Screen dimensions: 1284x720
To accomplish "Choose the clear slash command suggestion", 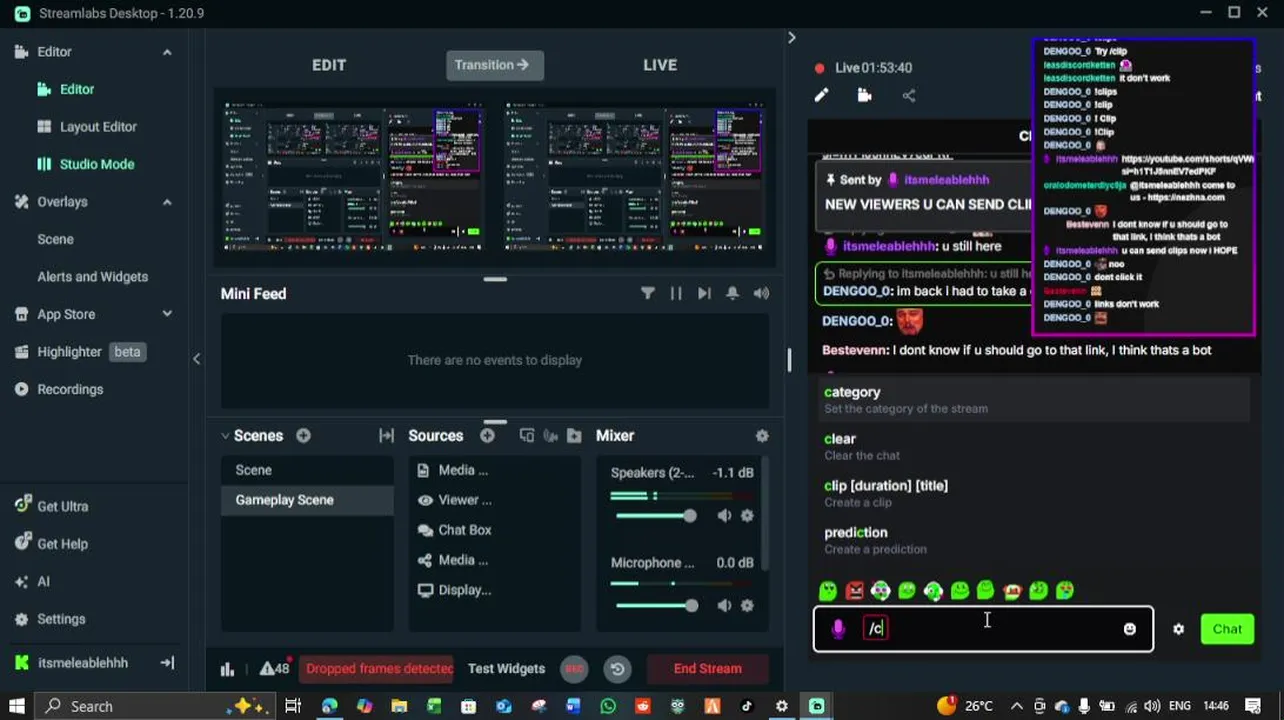I will 1035,446.
